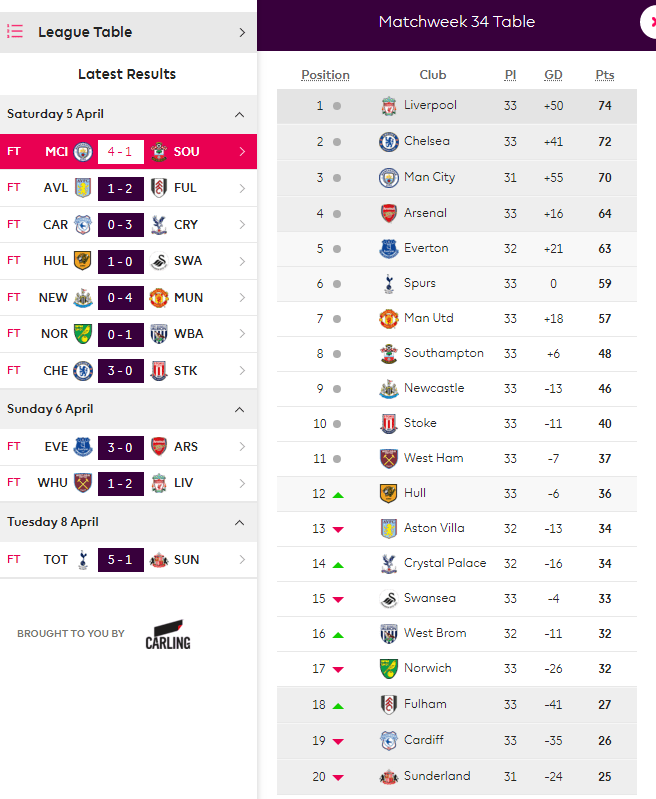Close the Matchweek 34 Table panel
This screenshot has height=799, width=656.
(x=650, y=22)
